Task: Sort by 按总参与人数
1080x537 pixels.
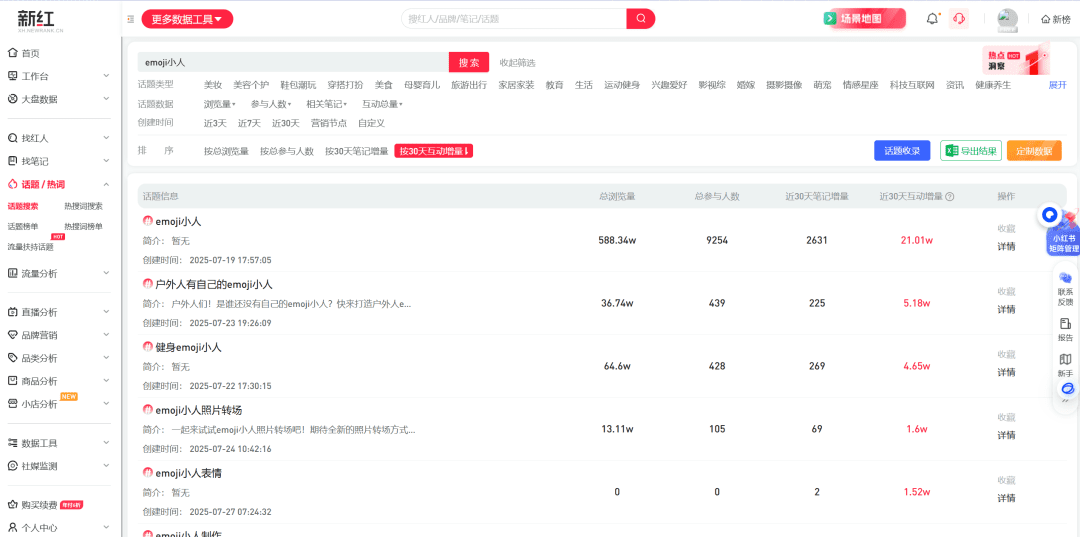Action: [x=287, y=151]
